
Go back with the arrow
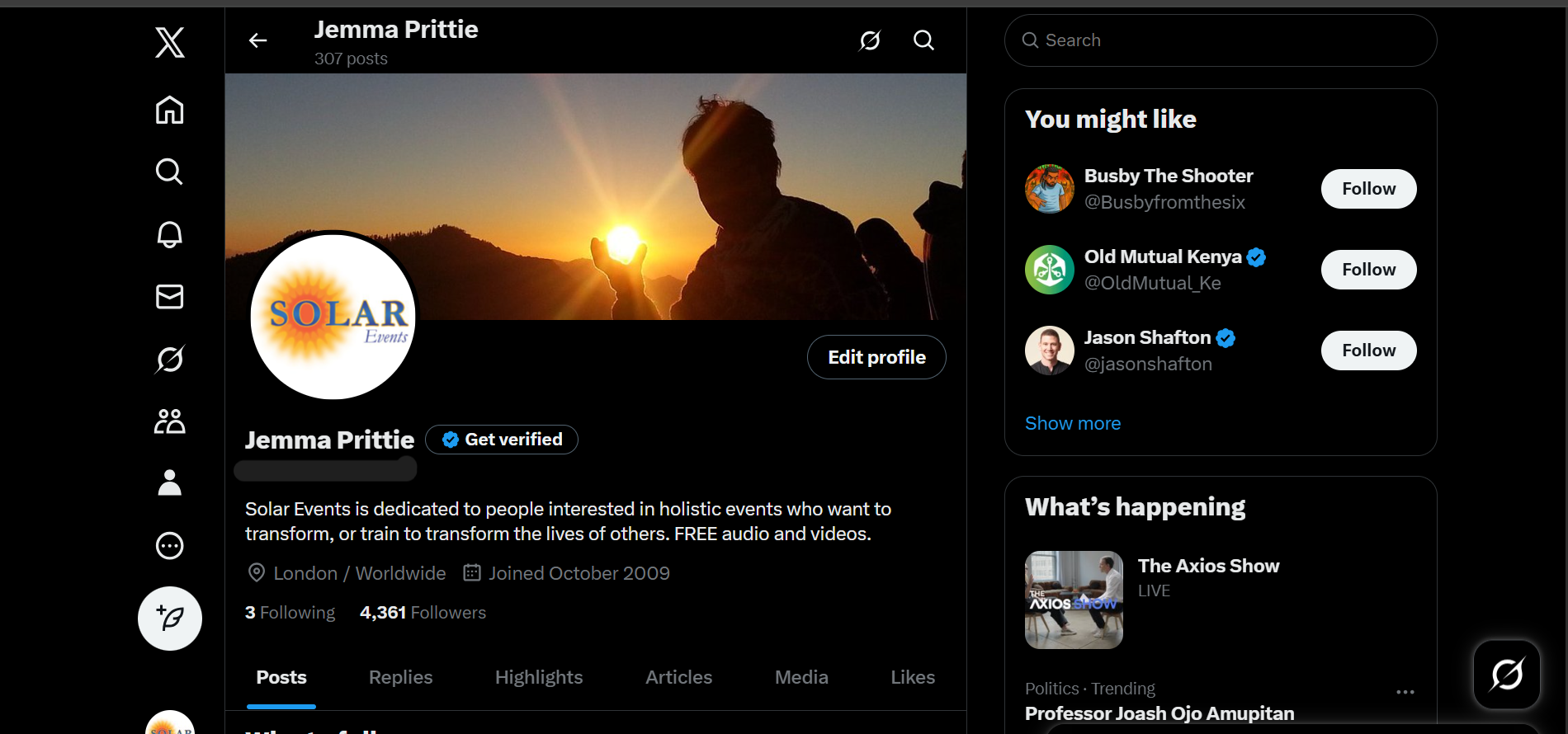pyautogui.click(x=258, y=40)
